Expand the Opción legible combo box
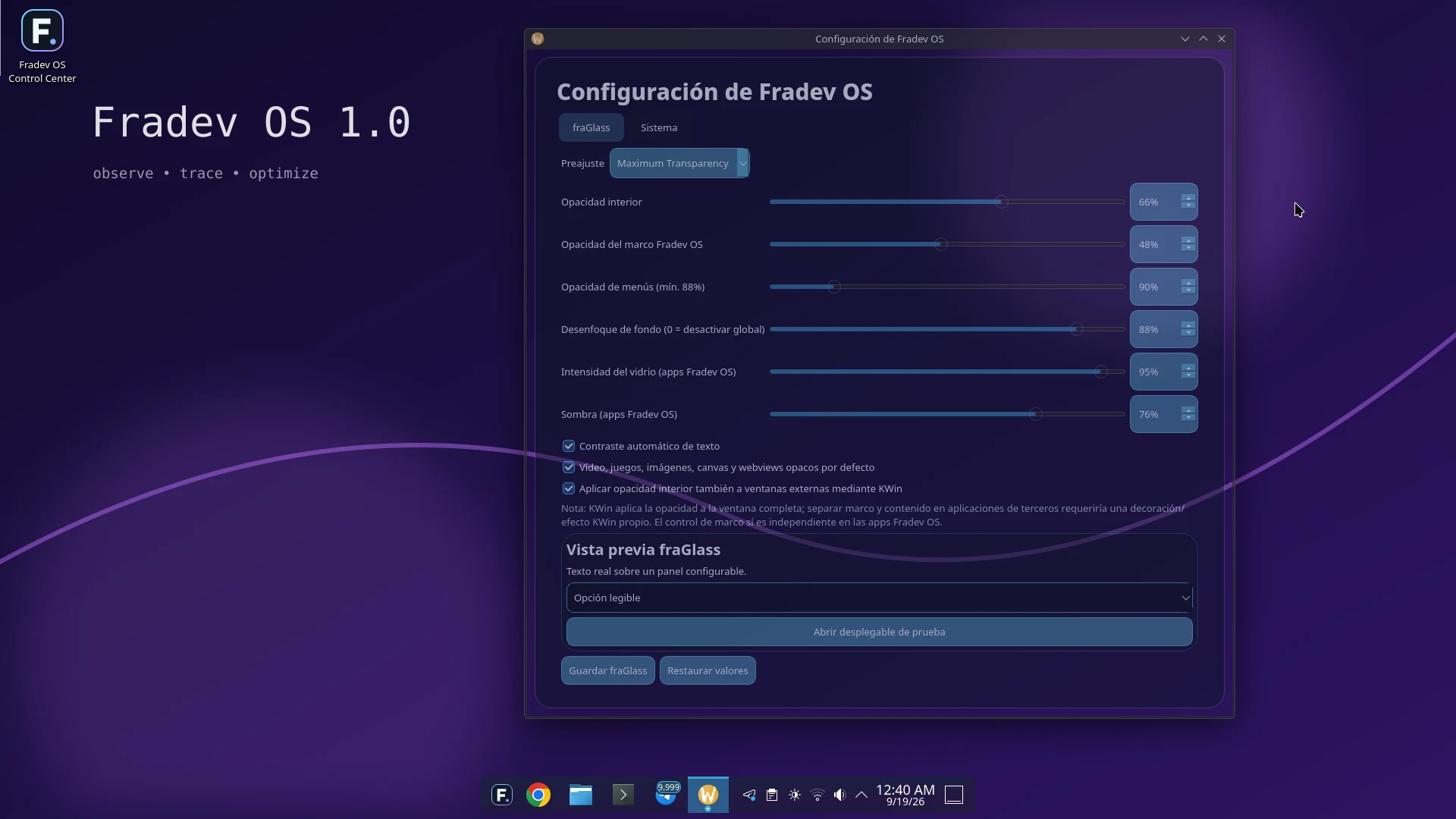Viewport: 1456px width, 819px height. point(879,598)
